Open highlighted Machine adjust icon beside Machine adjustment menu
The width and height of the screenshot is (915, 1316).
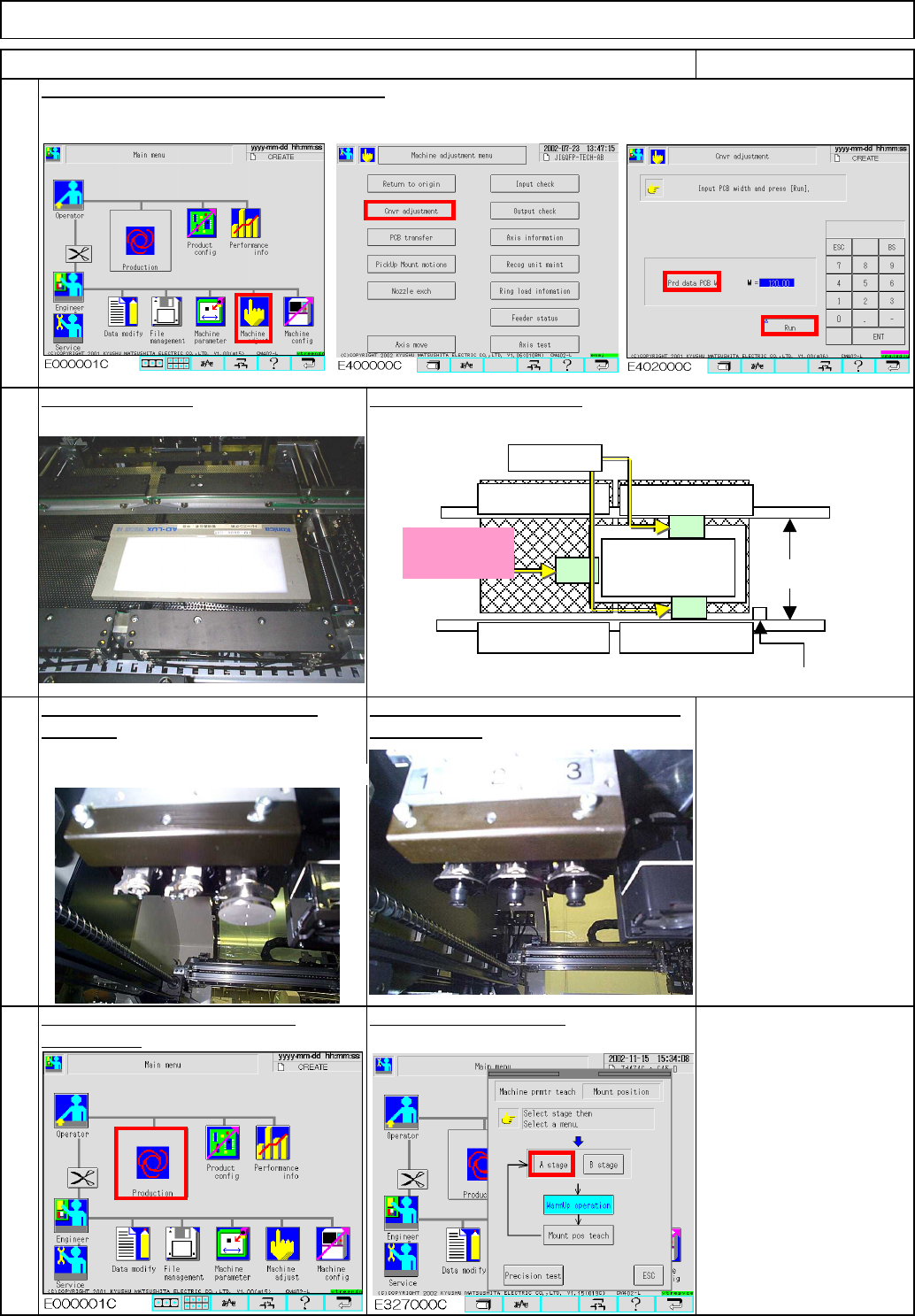(253, 319)
